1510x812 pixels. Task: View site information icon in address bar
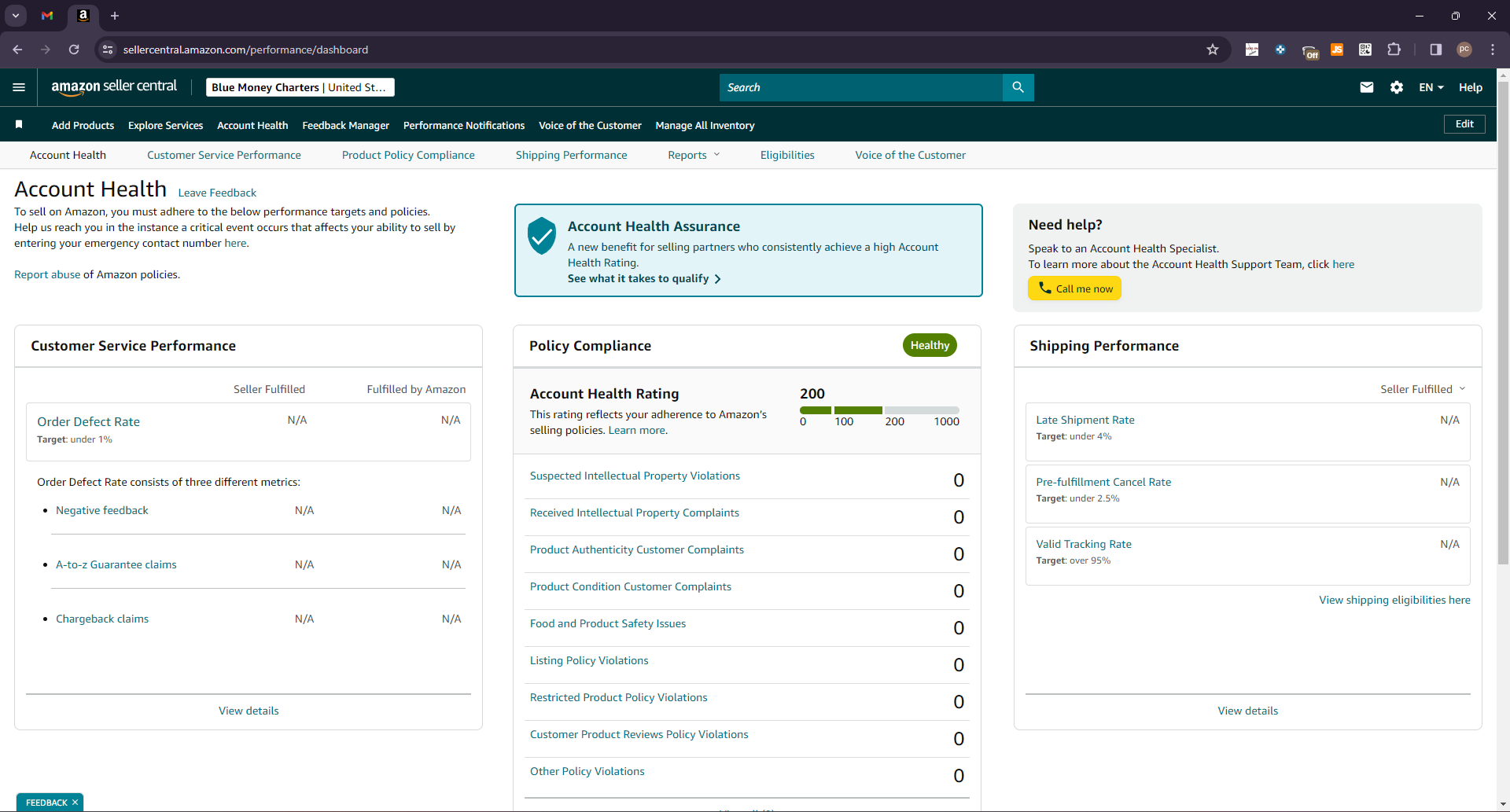pyautogui.click(x=108, y=50)
